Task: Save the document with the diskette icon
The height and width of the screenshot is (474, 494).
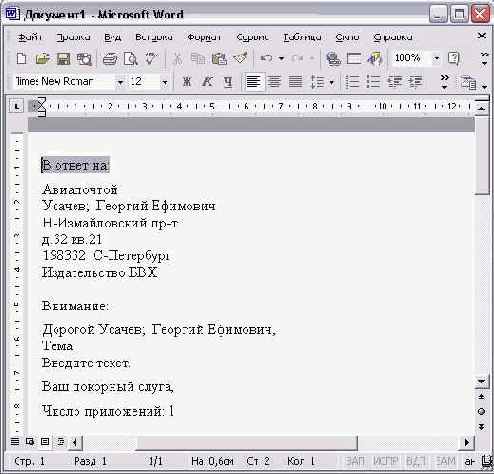Action: click(63, 59)
